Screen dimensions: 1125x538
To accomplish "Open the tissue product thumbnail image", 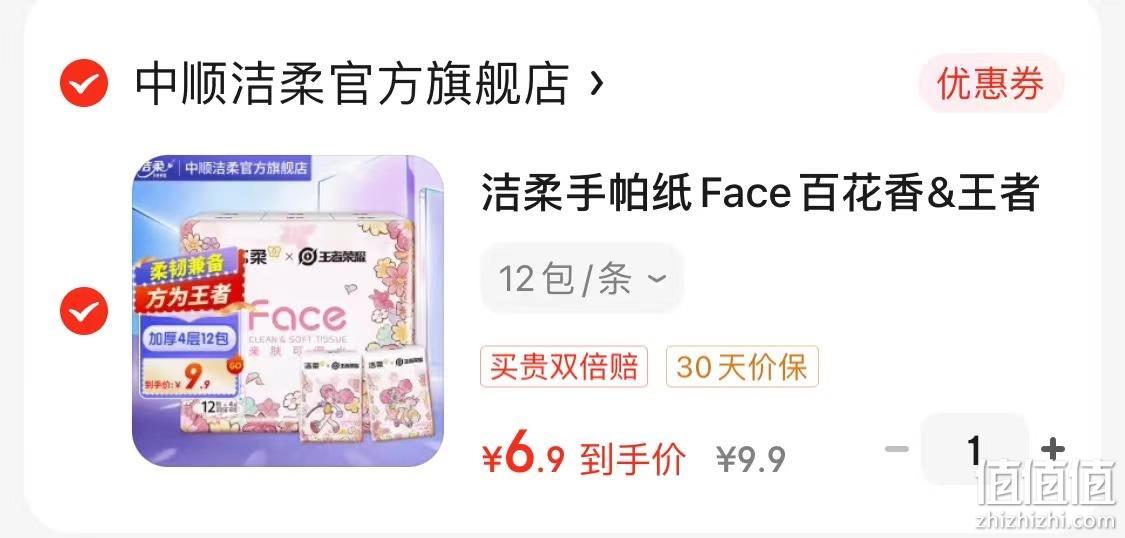I will (x=288, y=311).
